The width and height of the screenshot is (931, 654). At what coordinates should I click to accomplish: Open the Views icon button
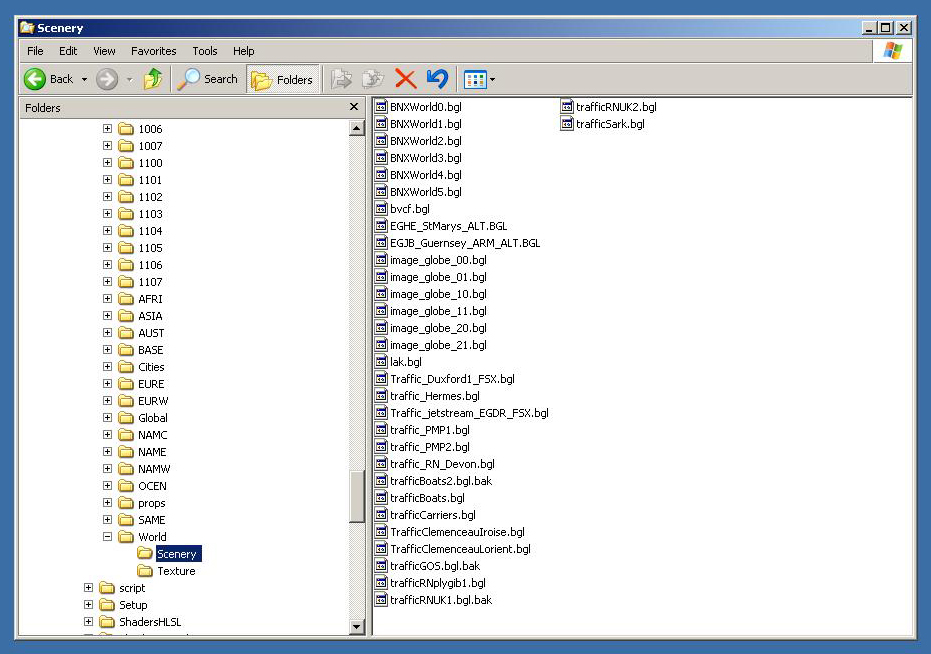coord(475,79)
